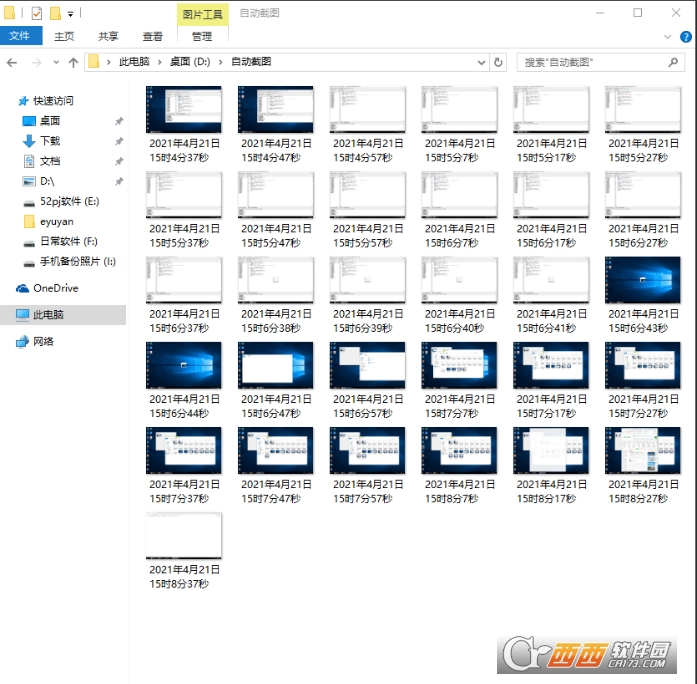Viewport: 697px width, 684px height.
Task: Open the 52pj软件 (E:) drive
Action: [69, 201]
